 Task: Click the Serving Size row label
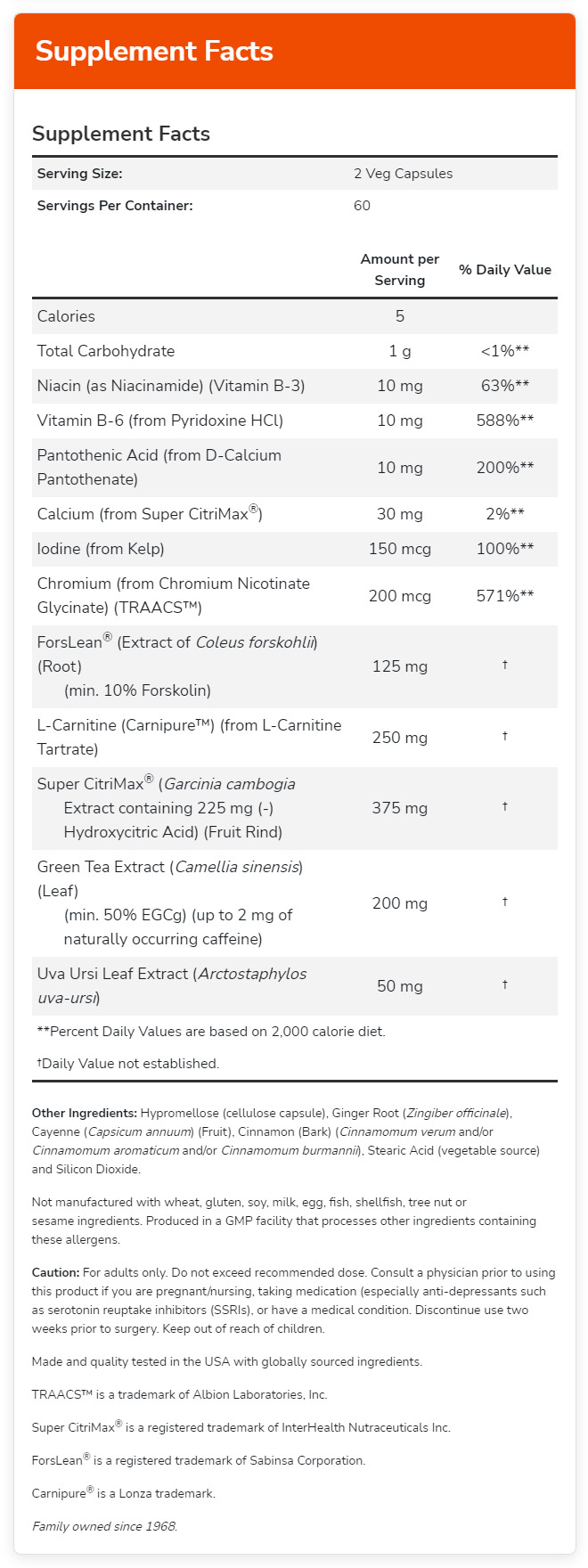(79, 174)
